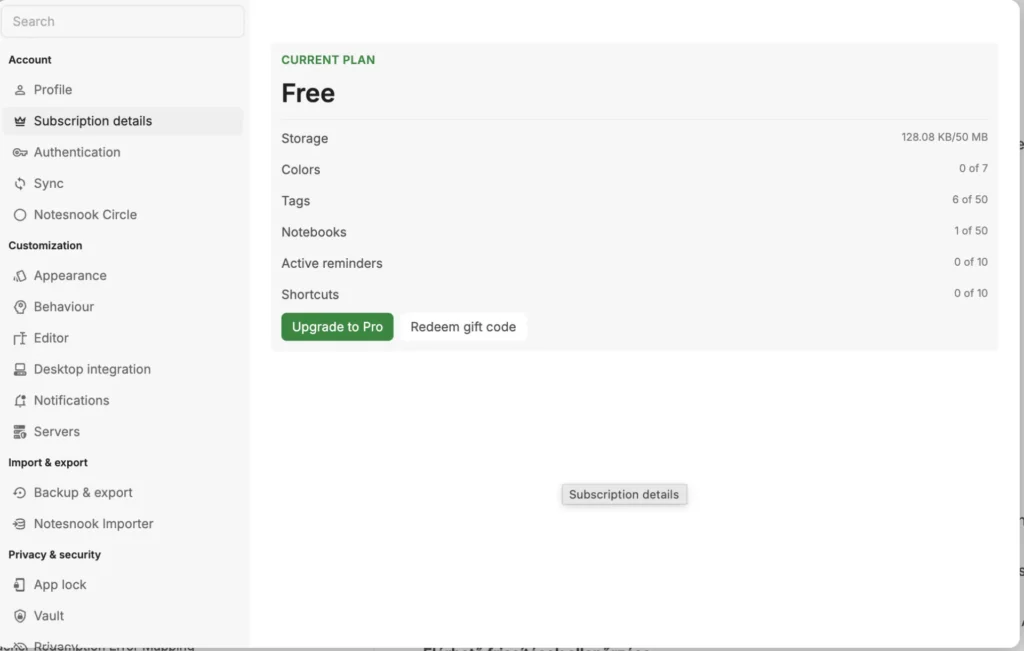Click the Backup & export history icon
This screenshot has width=1024, height=651.
20,493
